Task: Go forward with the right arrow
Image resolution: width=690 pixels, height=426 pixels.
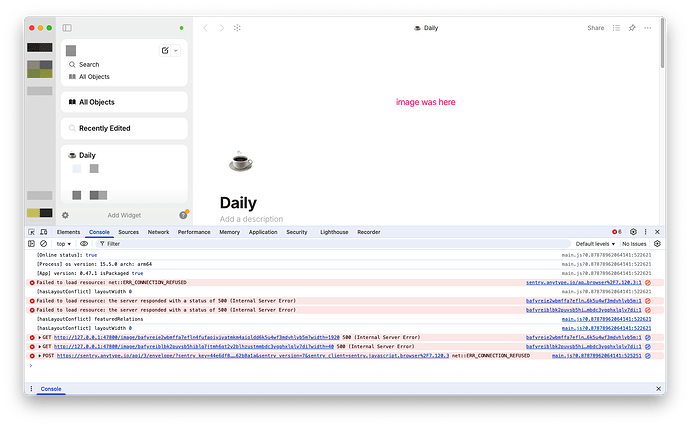Action: point(222,28)
